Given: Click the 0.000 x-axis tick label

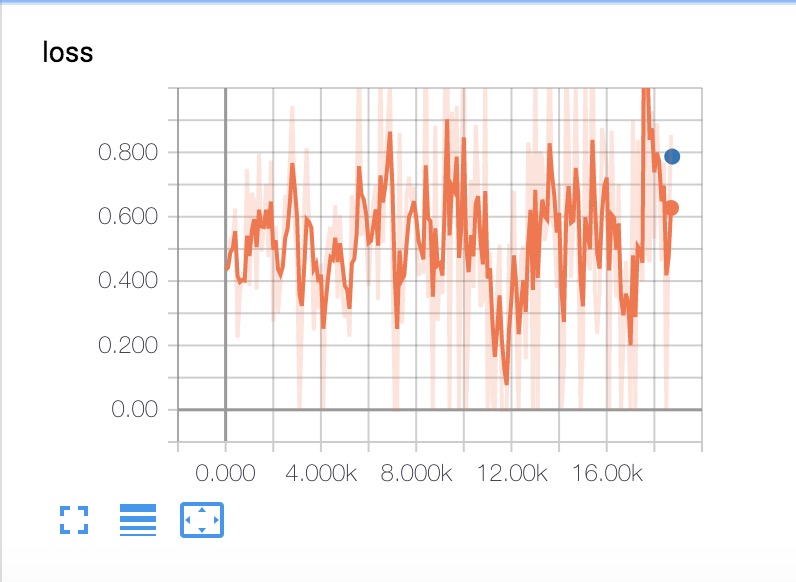Looking at the screenshot, I should [225, 472].
